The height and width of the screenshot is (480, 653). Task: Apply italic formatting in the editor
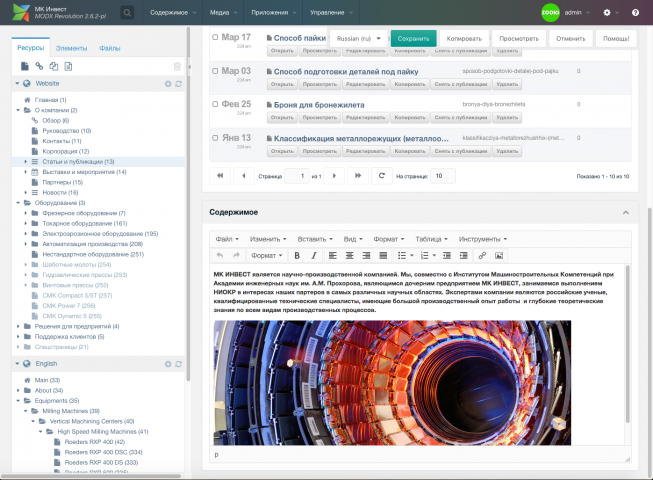tap(314, 256)
